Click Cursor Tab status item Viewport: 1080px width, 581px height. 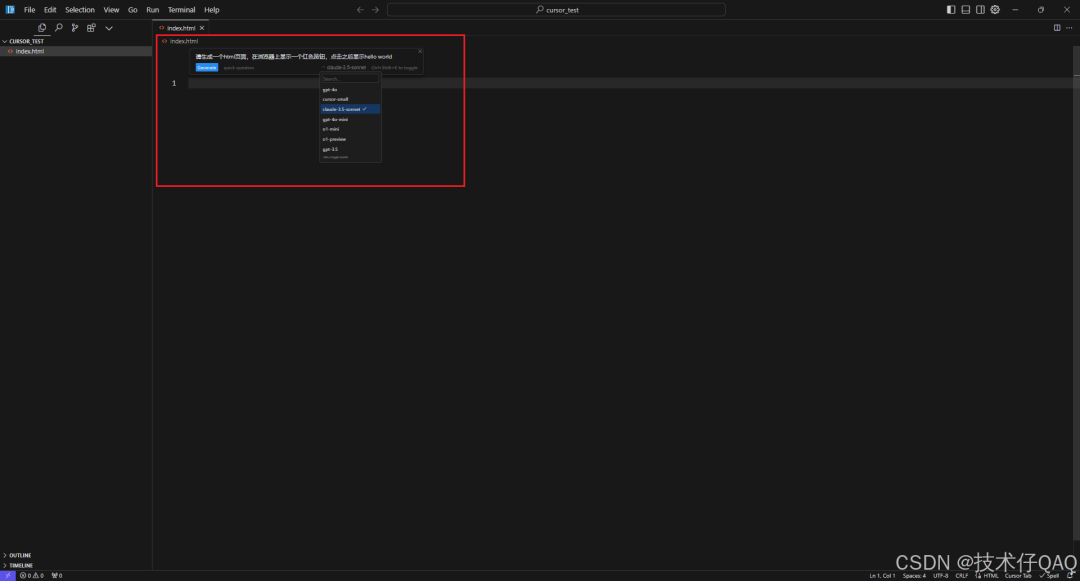pyautogui.click(x=1018, y=575)
